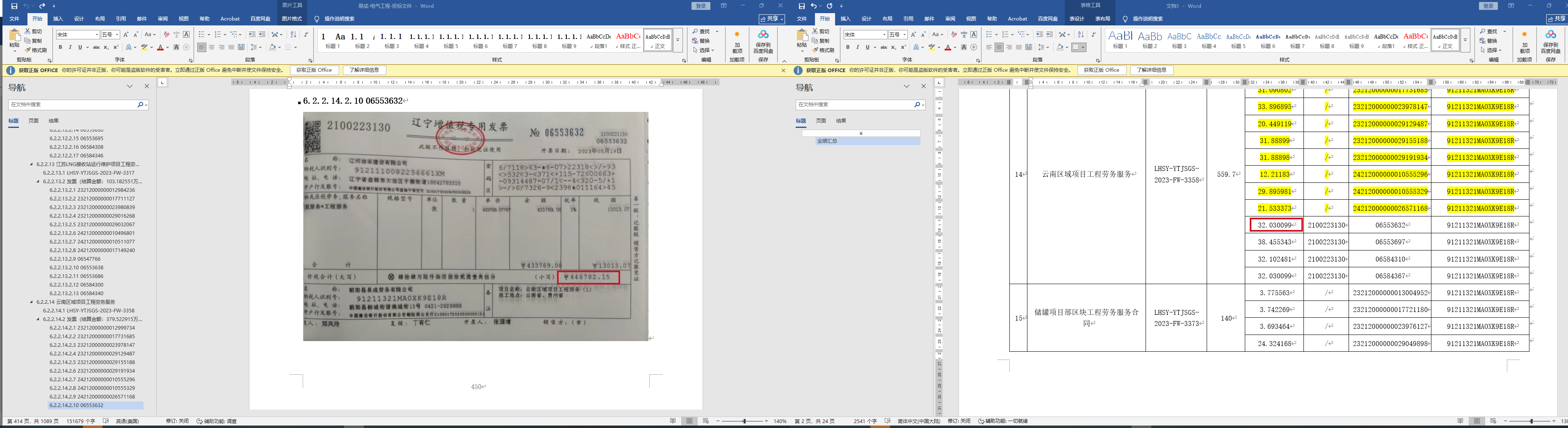Apply text highlight color in the left Word window
Viewport: 1568px width, 428px height.
coord(144,48)
